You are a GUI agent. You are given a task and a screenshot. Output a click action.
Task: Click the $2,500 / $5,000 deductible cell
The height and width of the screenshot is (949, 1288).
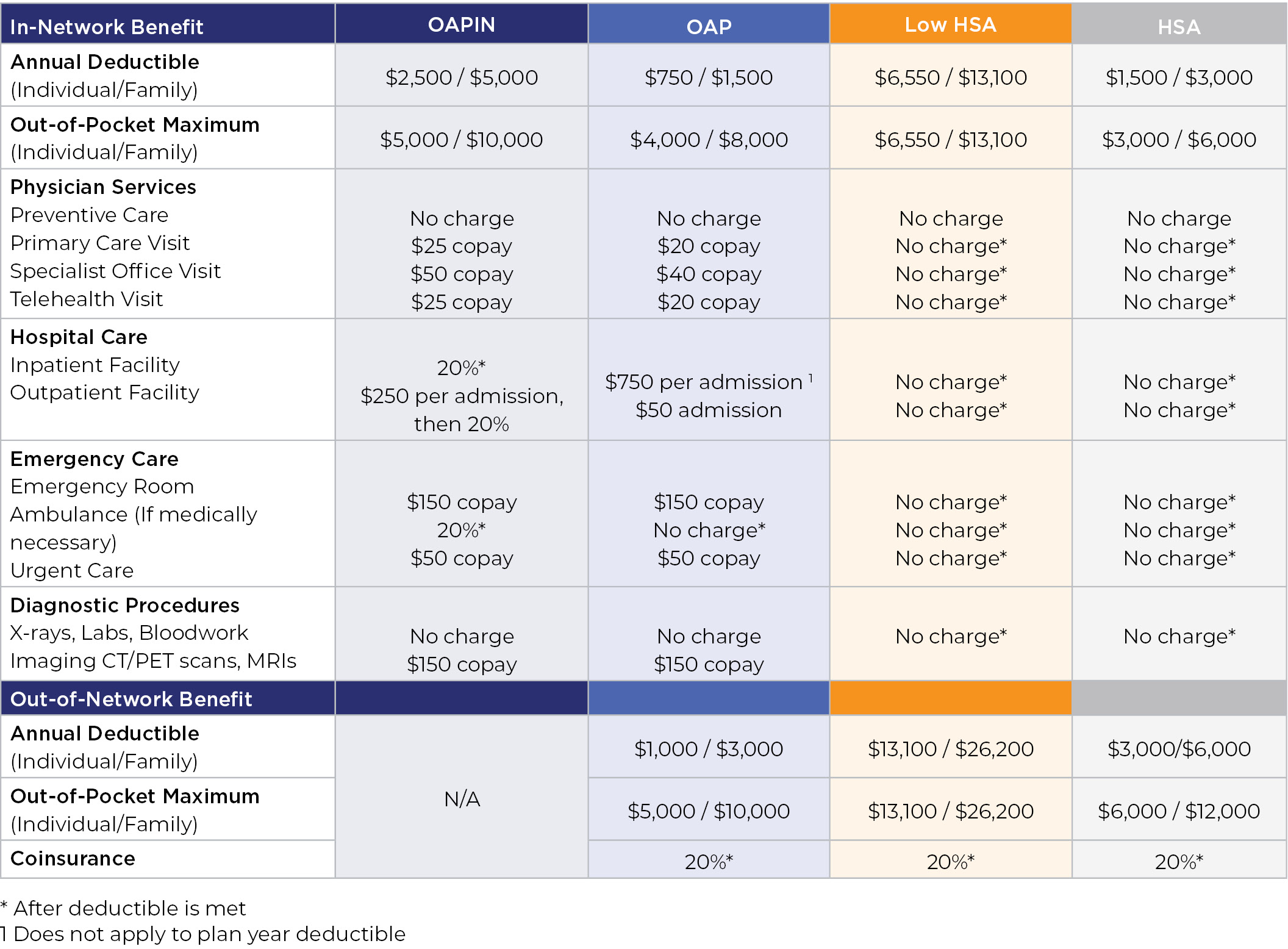coord(462,77)
